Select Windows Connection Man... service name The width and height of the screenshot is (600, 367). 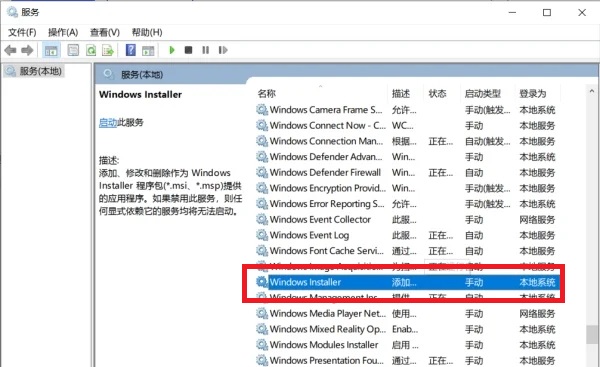pos(326,141)
